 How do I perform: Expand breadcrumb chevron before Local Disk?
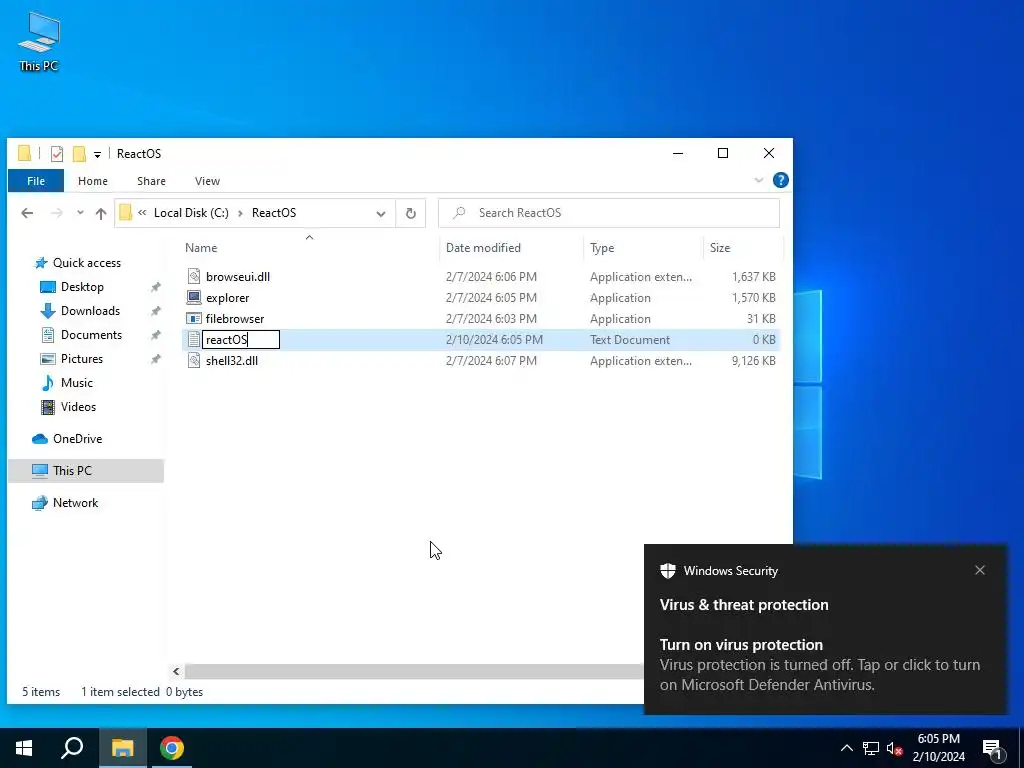click(x=142, y=213)
